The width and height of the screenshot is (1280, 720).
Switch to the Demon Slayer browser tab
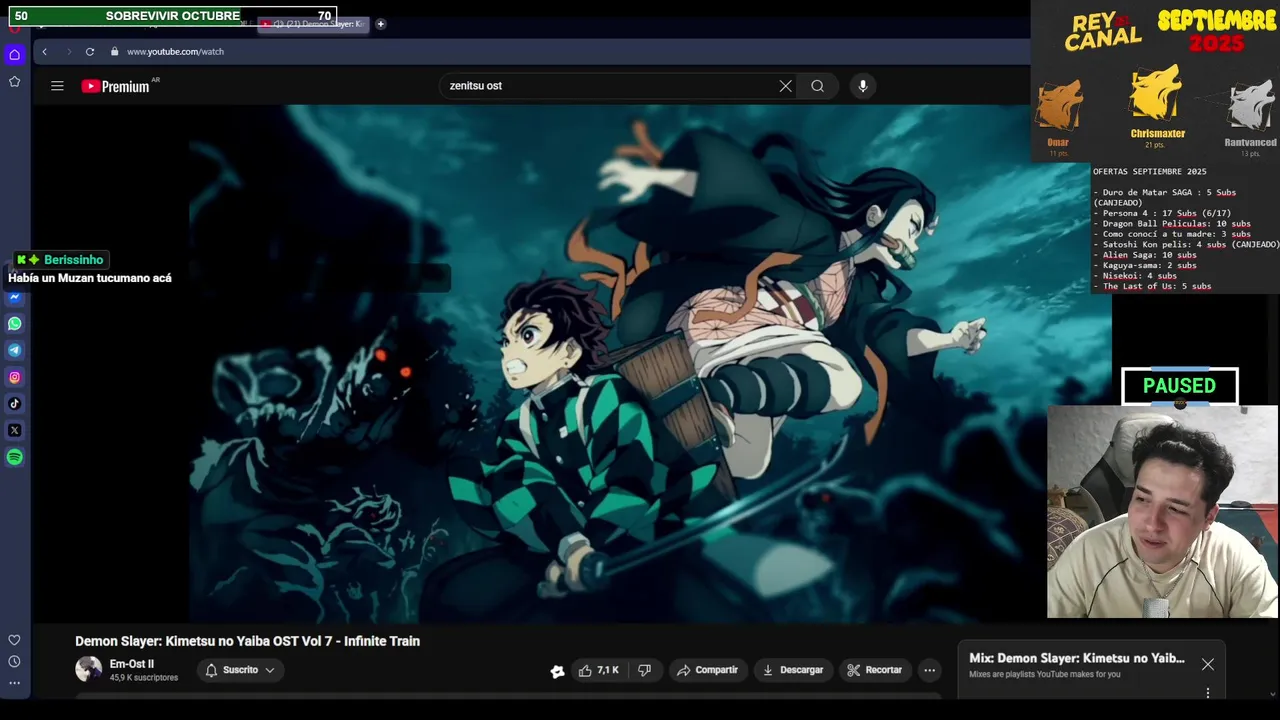[314, 23]
